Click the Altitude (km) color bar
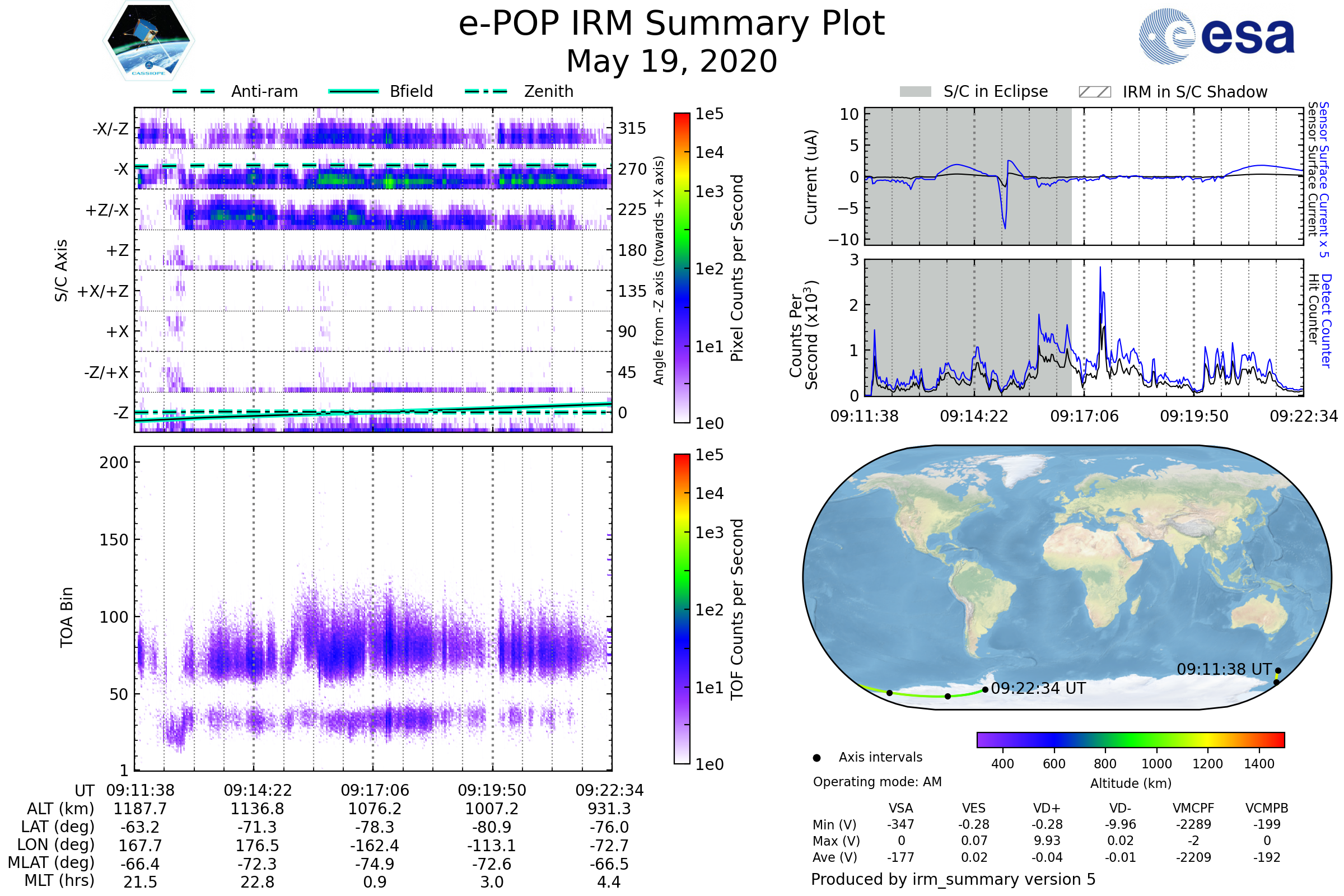This screenshot has height=896, width=1344. pos(1130,740)
